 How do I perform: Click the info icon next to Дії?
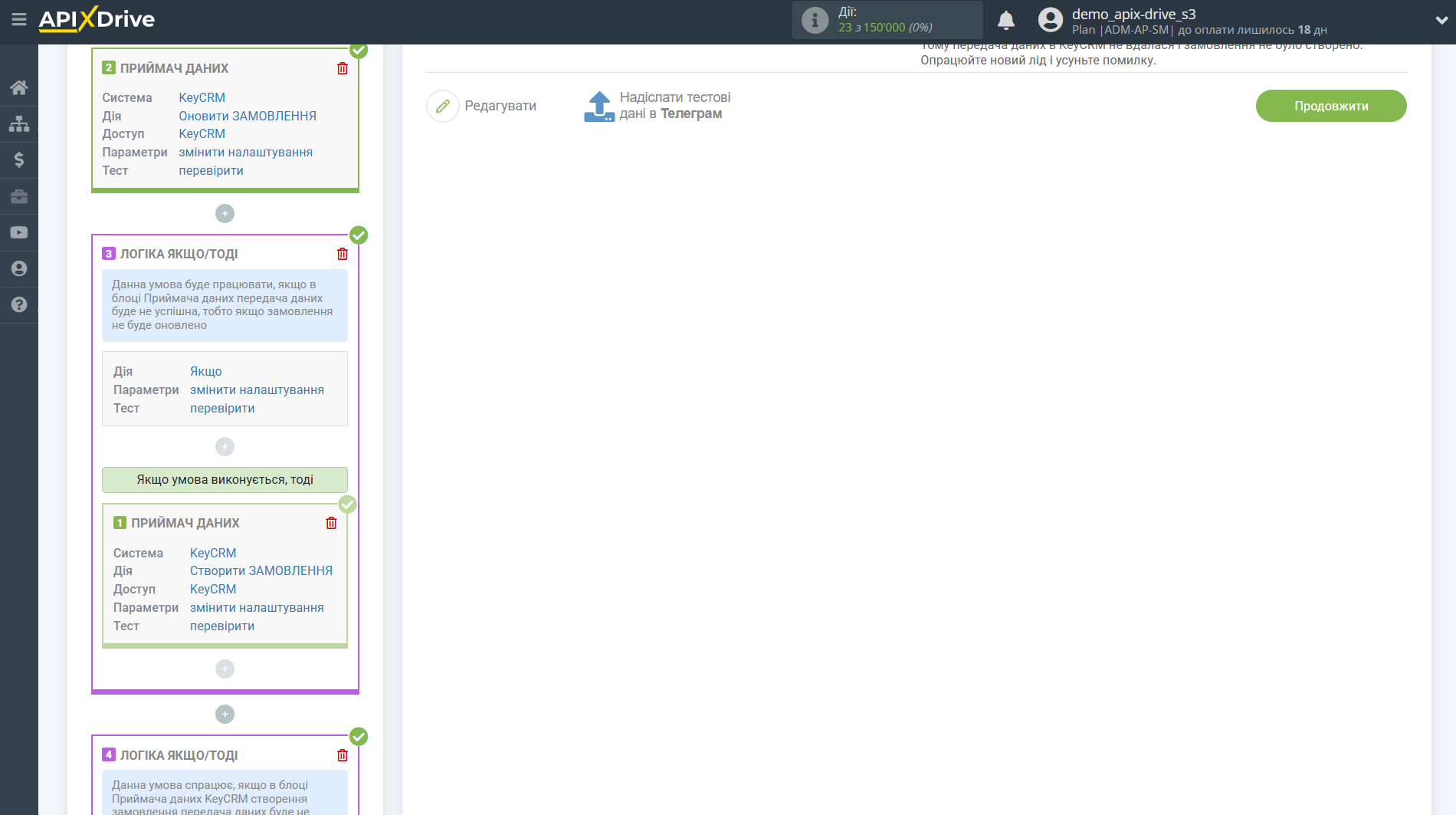coord(815,20)
